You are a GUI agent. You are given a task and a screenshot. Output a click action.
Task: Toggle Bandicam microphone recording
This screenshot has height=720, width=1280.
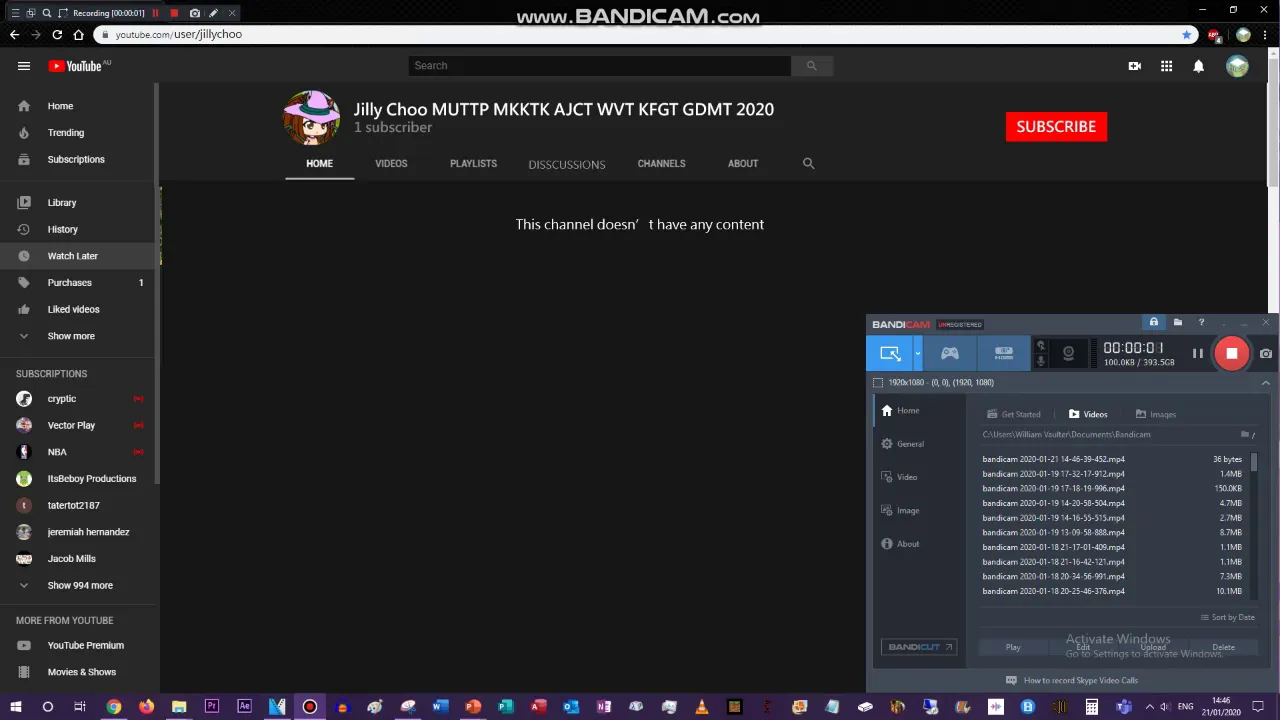tap(1040, 361)
